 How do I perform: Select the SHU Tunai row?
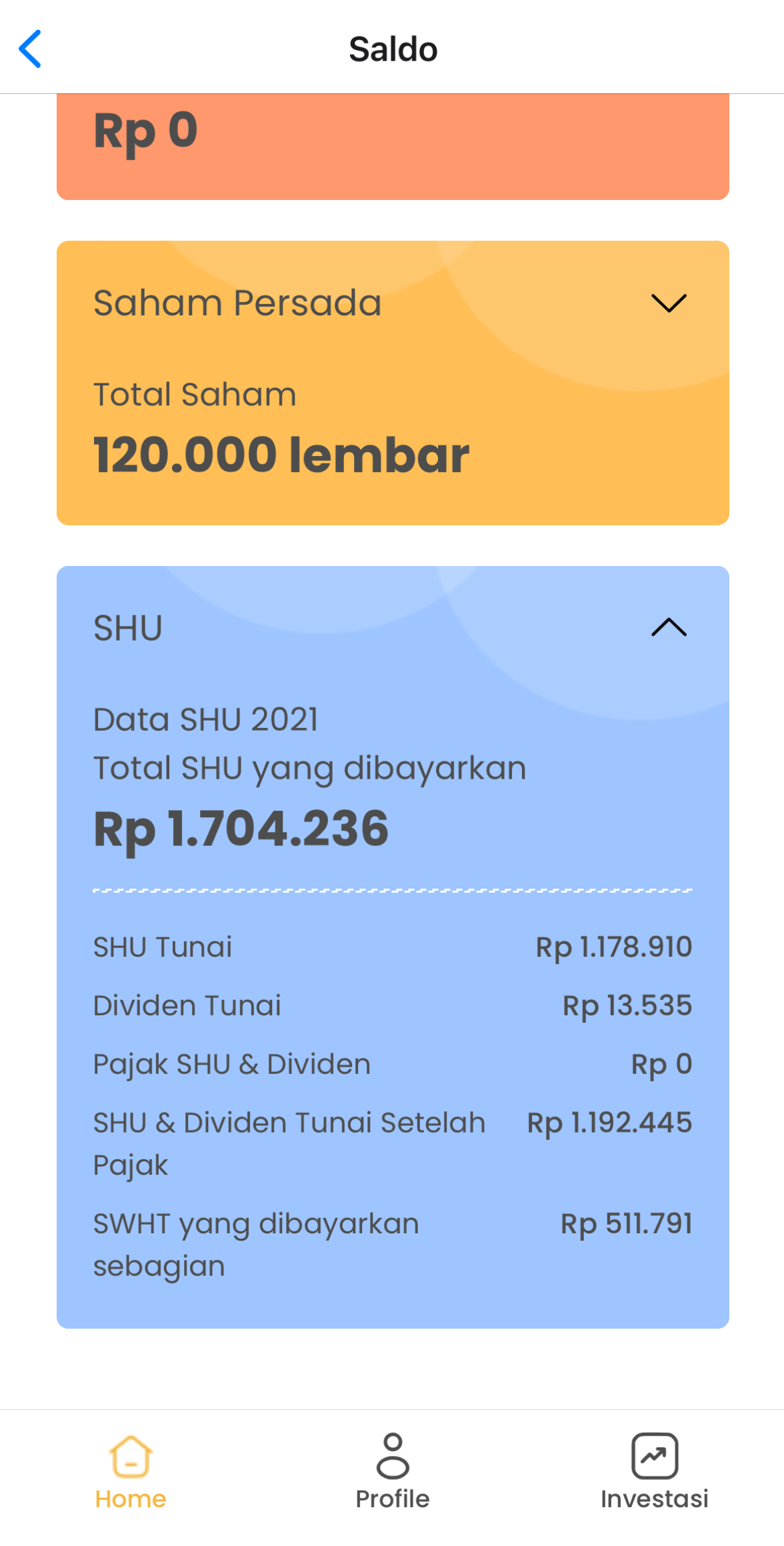(x=393, y=947)
